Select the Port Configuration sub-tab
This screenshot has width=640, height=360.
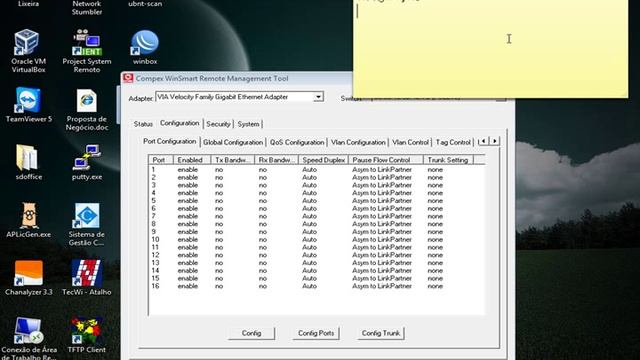point(169,141)
